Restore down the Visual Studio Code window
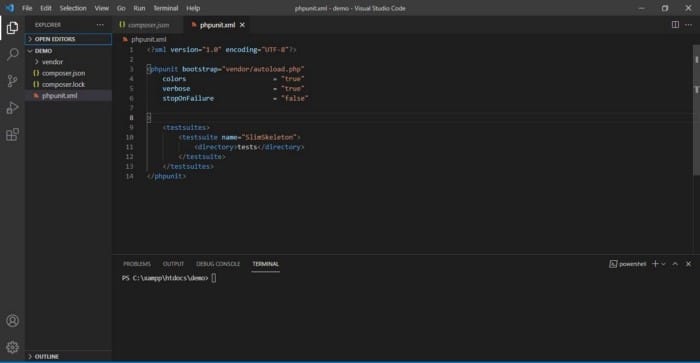Viewport: 700px width, 363px height. point(665,8)
